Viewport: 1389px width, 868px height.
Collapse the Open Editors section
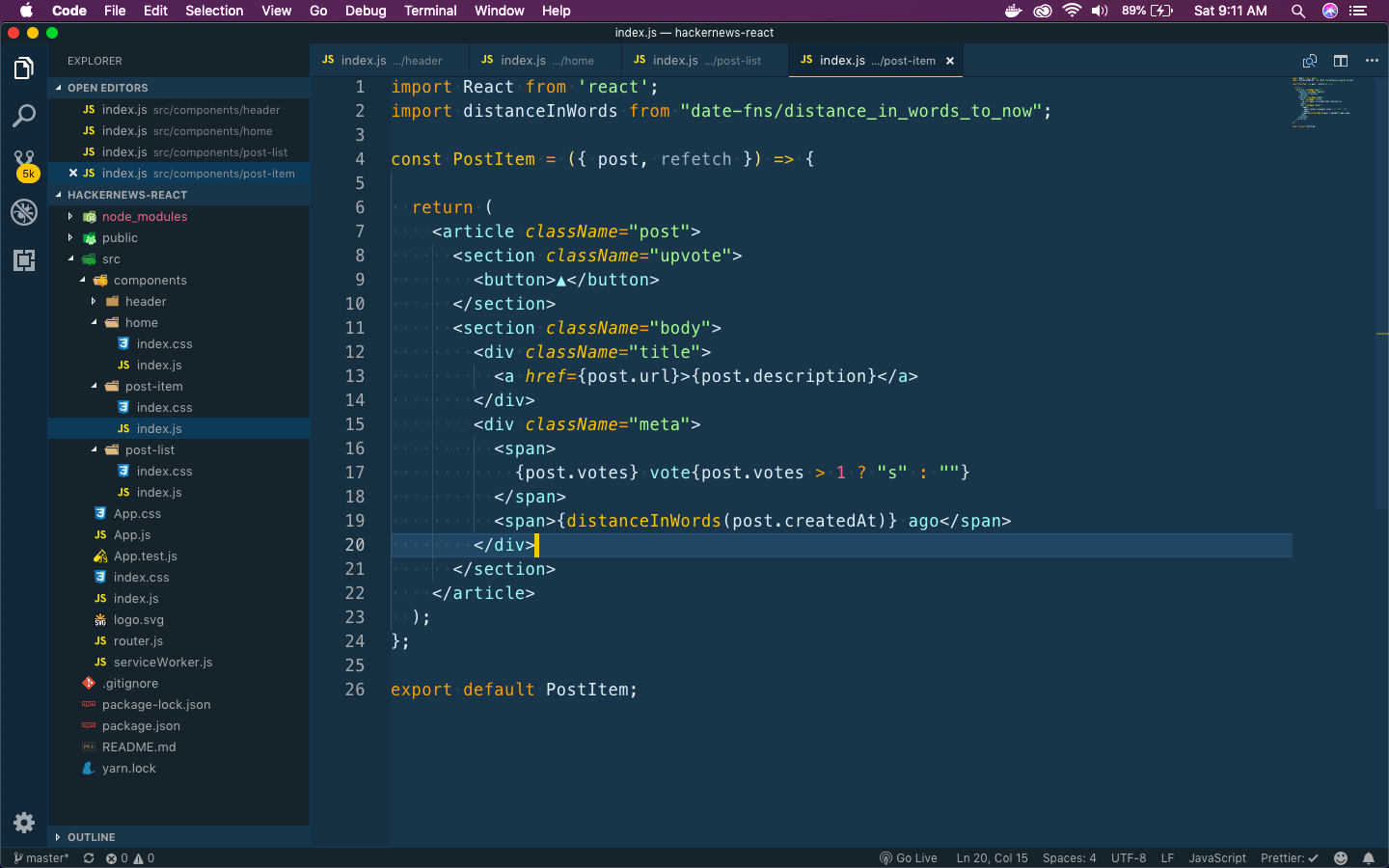[x=178, y=88]
